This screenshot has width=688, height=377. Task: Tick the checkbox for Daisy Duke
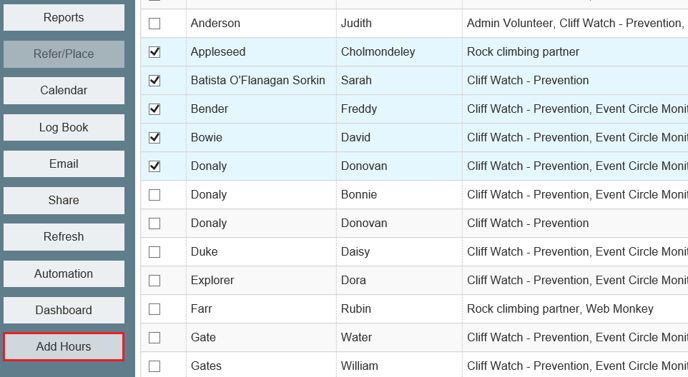coord(154,251)
